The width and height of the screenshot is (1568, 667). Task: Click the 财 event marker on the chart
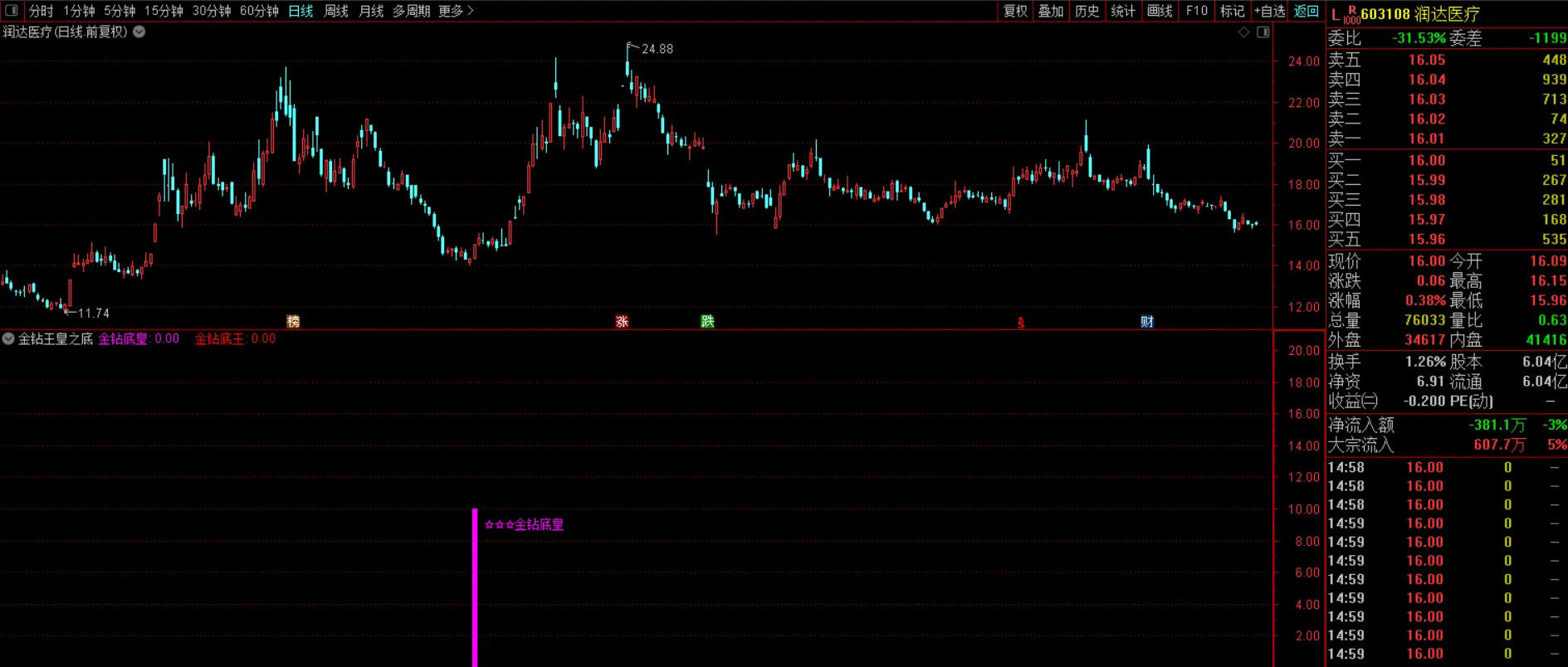(1147, 322)
